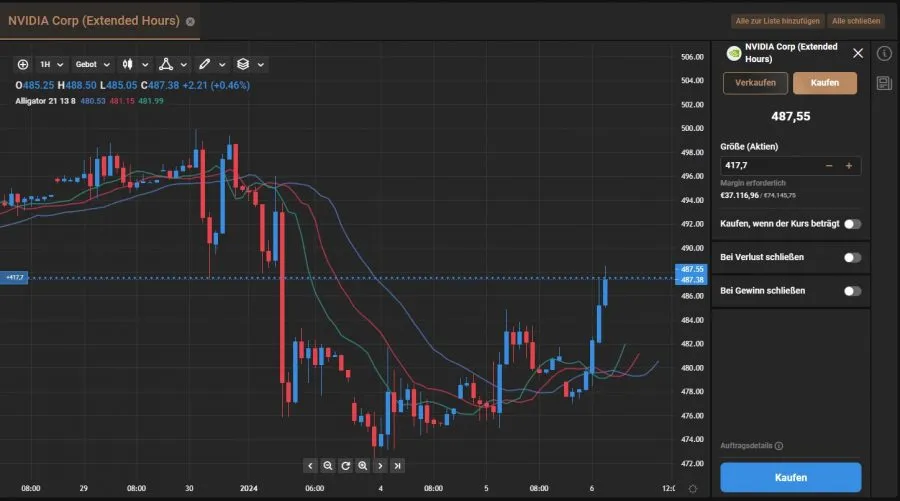
Task: Click the Auftragsdetails text
Action: (x=746, y=446)
